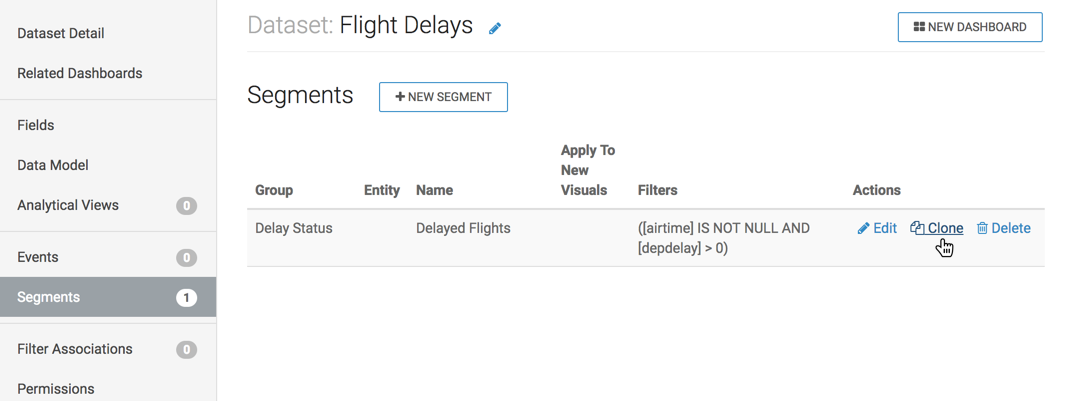Viewport: 1075px width, 401px height.
Task: Open Dataset Detail in sidebar
Action: point(61,33)
